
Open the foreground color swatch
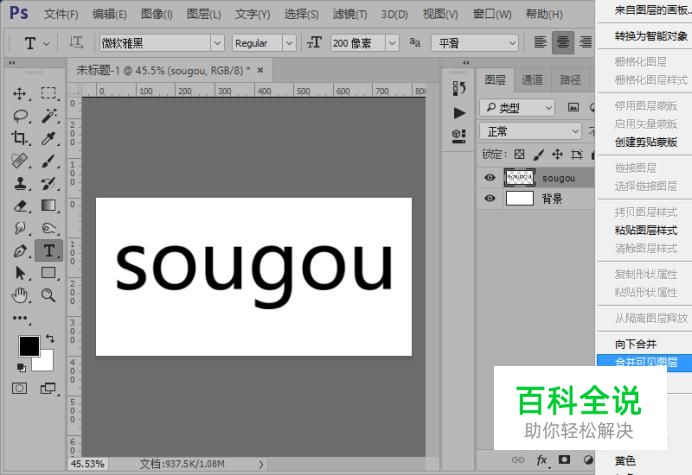pos(29,346)
